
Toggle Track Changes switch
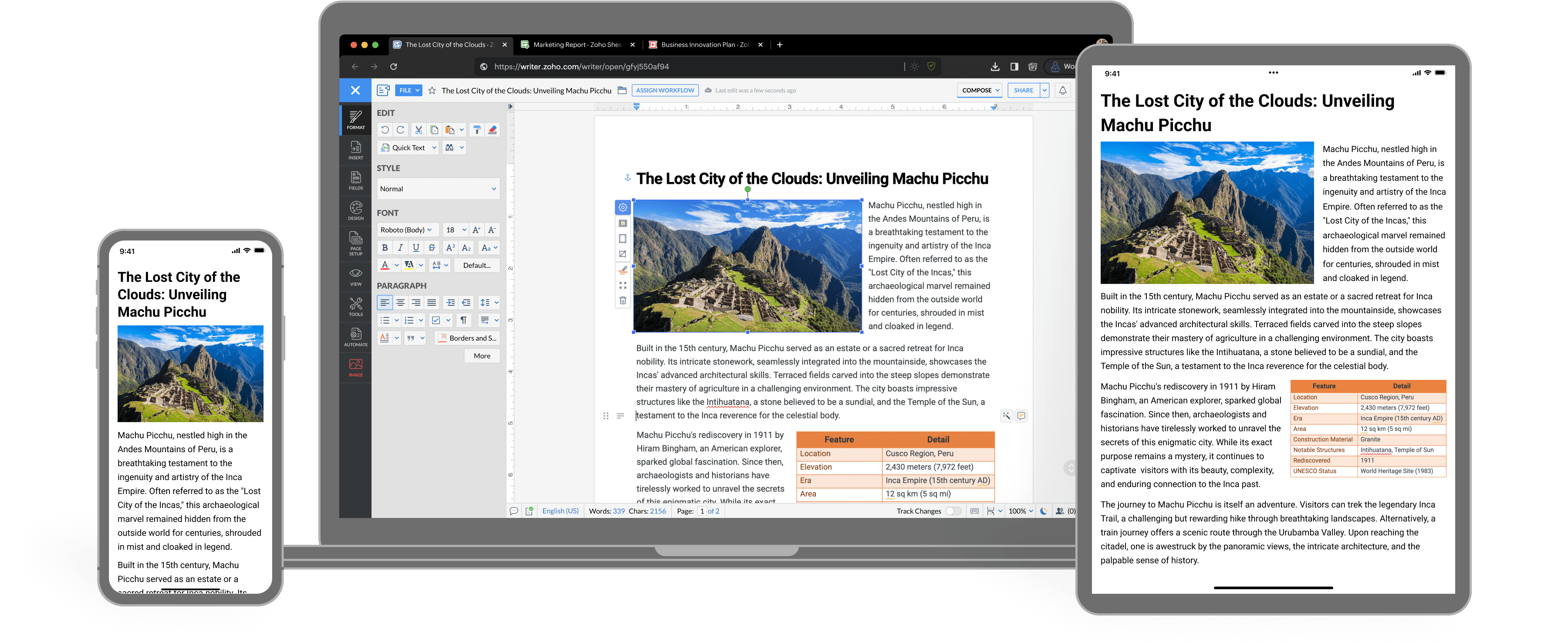click(x=953, y=511)
